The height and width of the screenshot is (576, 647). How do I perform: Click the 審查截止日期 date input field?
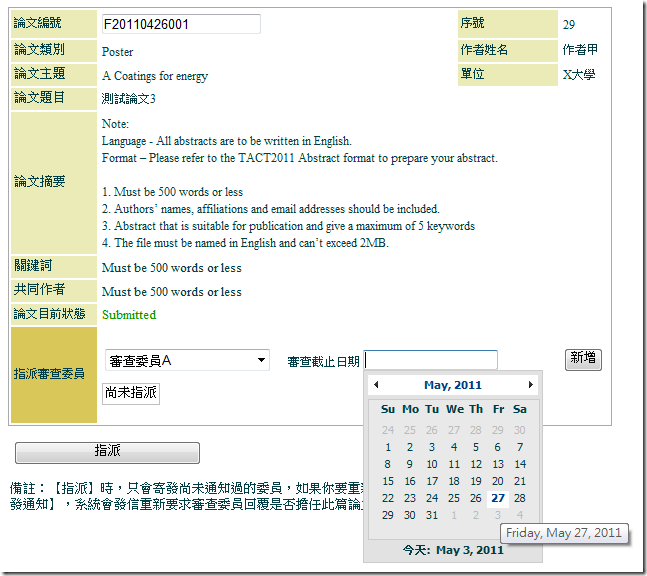pyautogui.click(x=431, y=360)
